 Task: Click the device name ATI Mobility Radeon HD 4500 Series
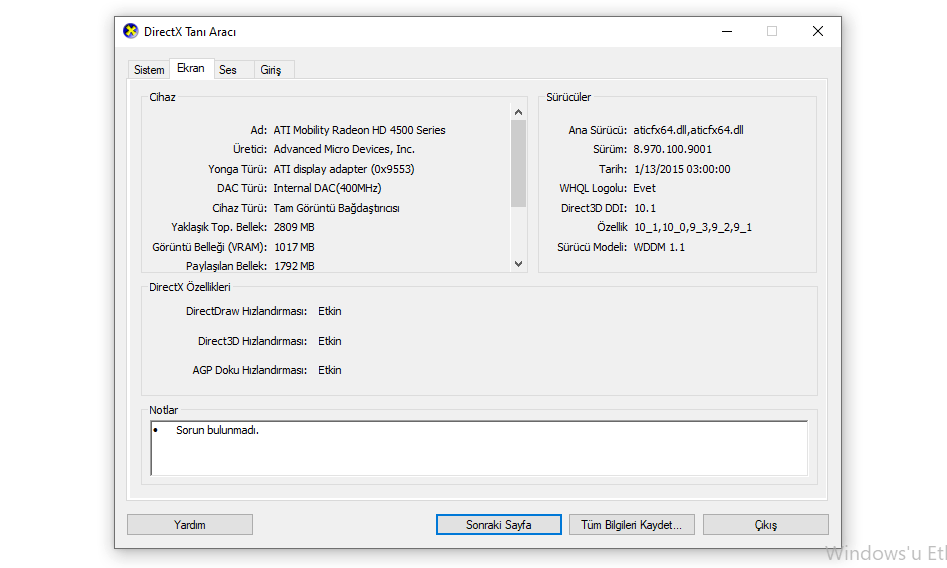click(359, 130)
